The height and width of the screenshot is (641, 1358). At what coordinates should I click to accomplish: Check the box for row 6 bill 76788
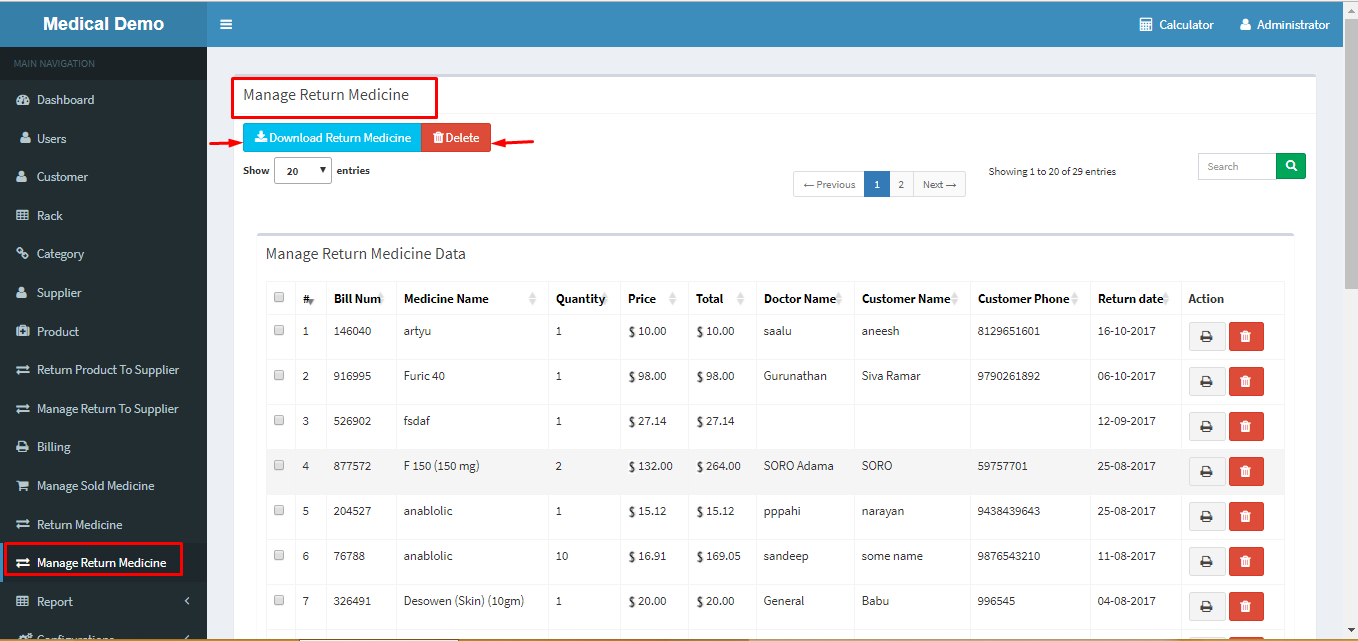coord(279,555)
